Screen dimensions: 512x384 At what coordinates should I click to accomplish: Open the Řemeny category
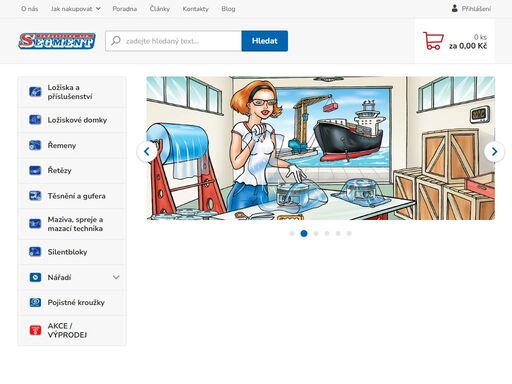click(72, 145)
